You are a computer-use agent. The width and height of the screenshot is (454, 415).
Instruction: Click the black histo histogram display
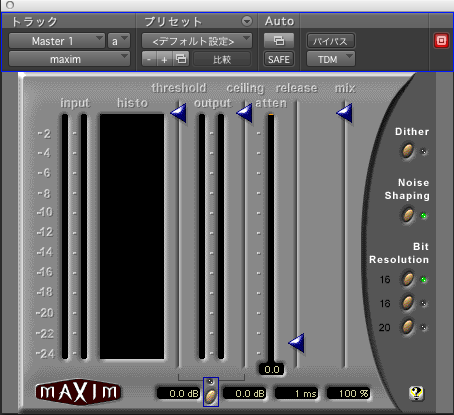tap(132, 237)
